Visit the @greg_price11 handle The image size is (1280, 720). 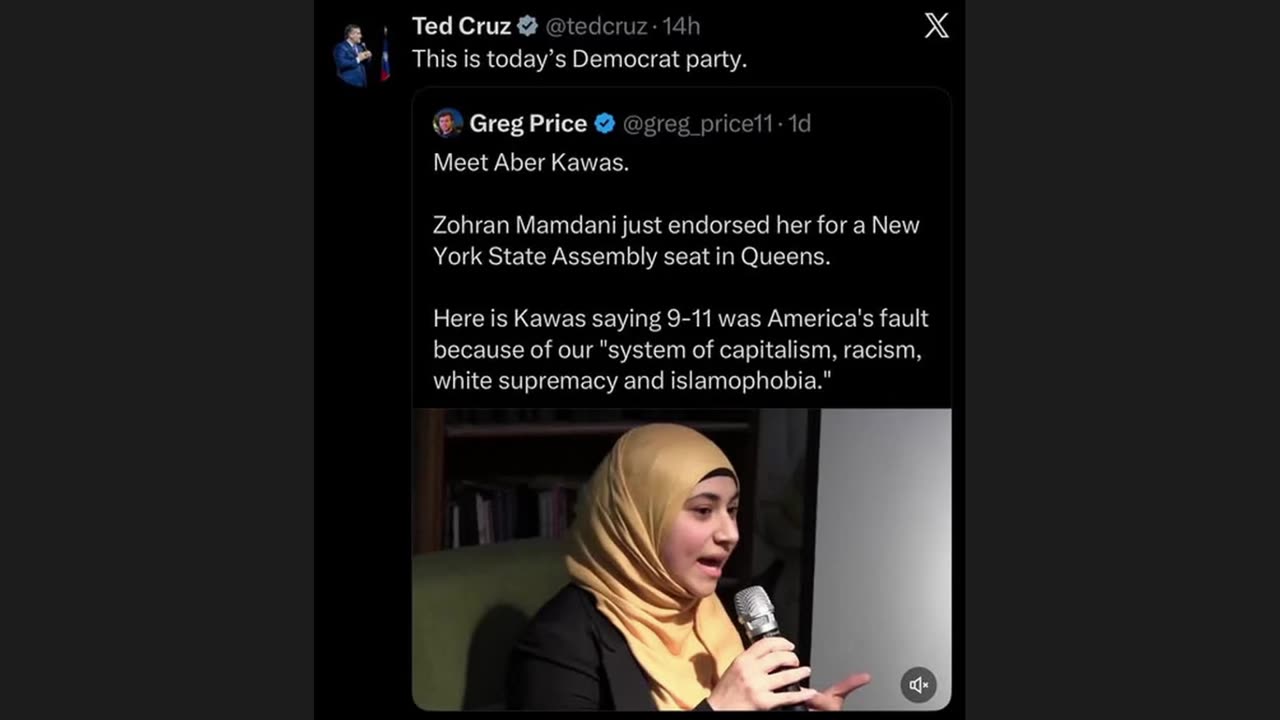click(698, 123)
